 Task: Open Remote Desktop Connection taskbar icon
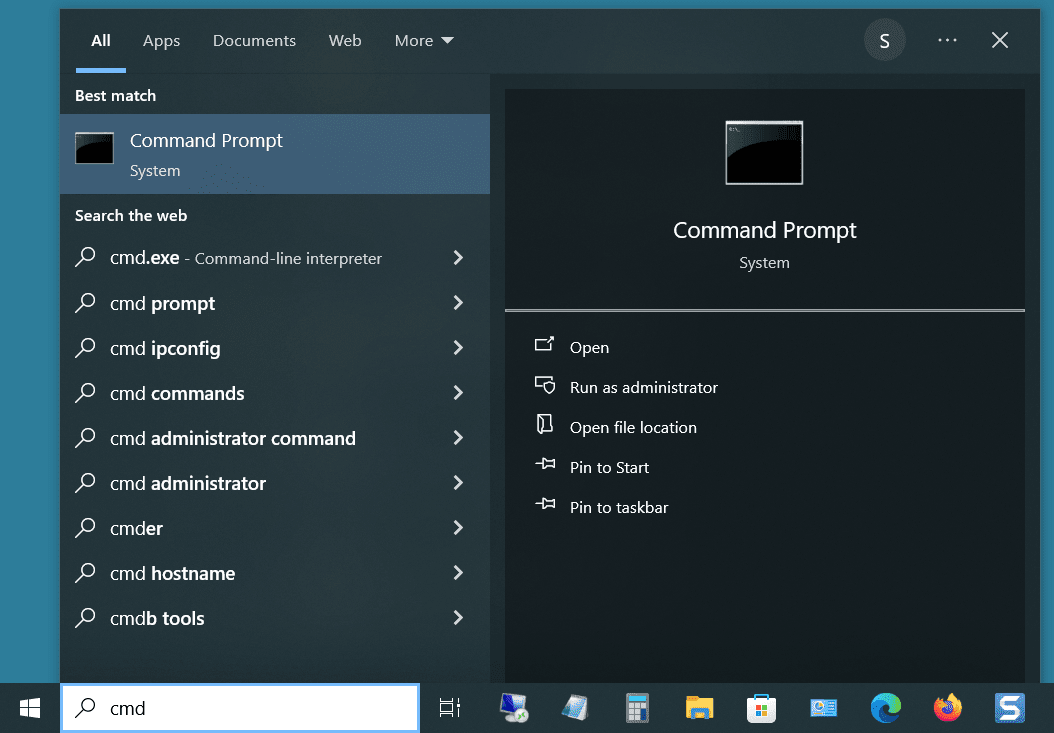pos(514,708)
